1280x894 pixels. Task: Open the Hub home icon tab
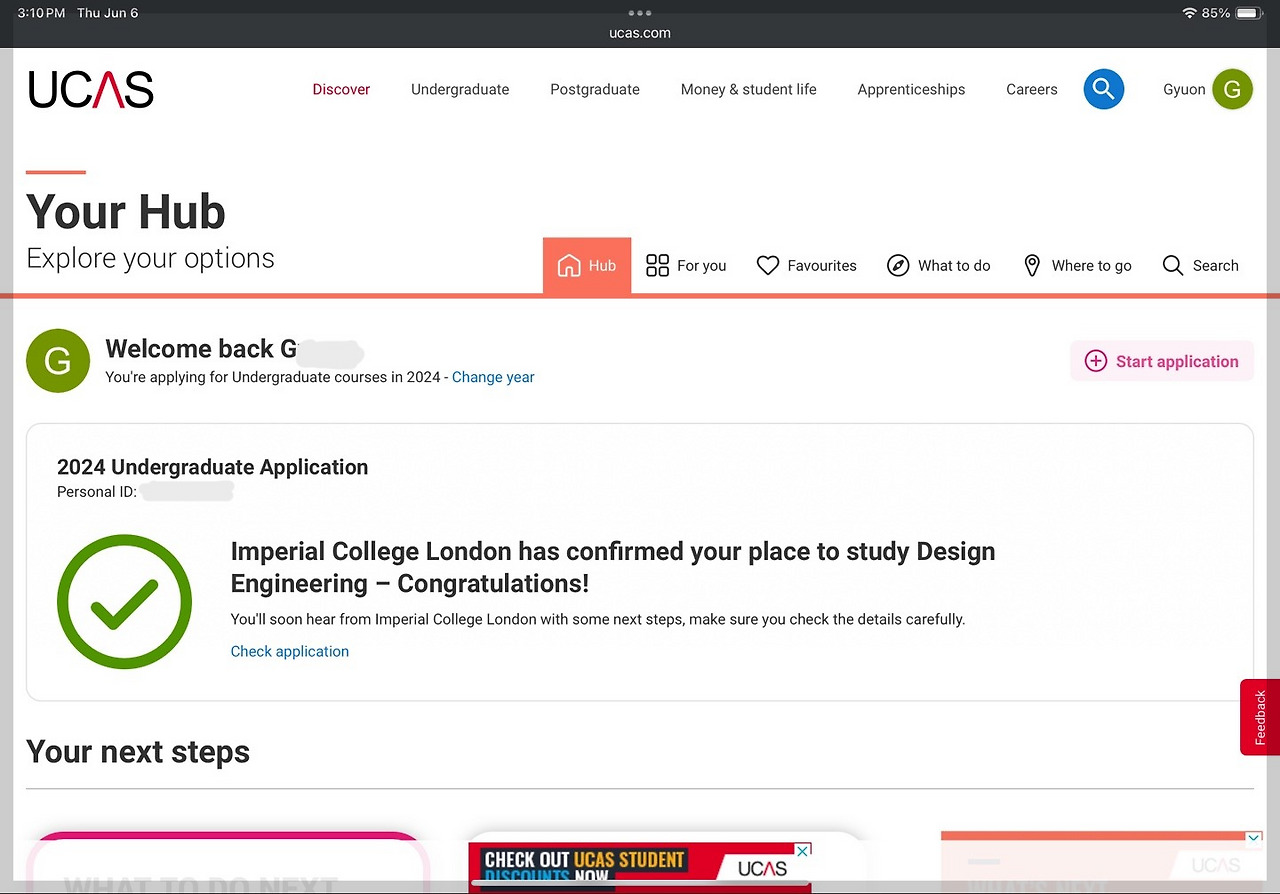(x=570, y=265)
